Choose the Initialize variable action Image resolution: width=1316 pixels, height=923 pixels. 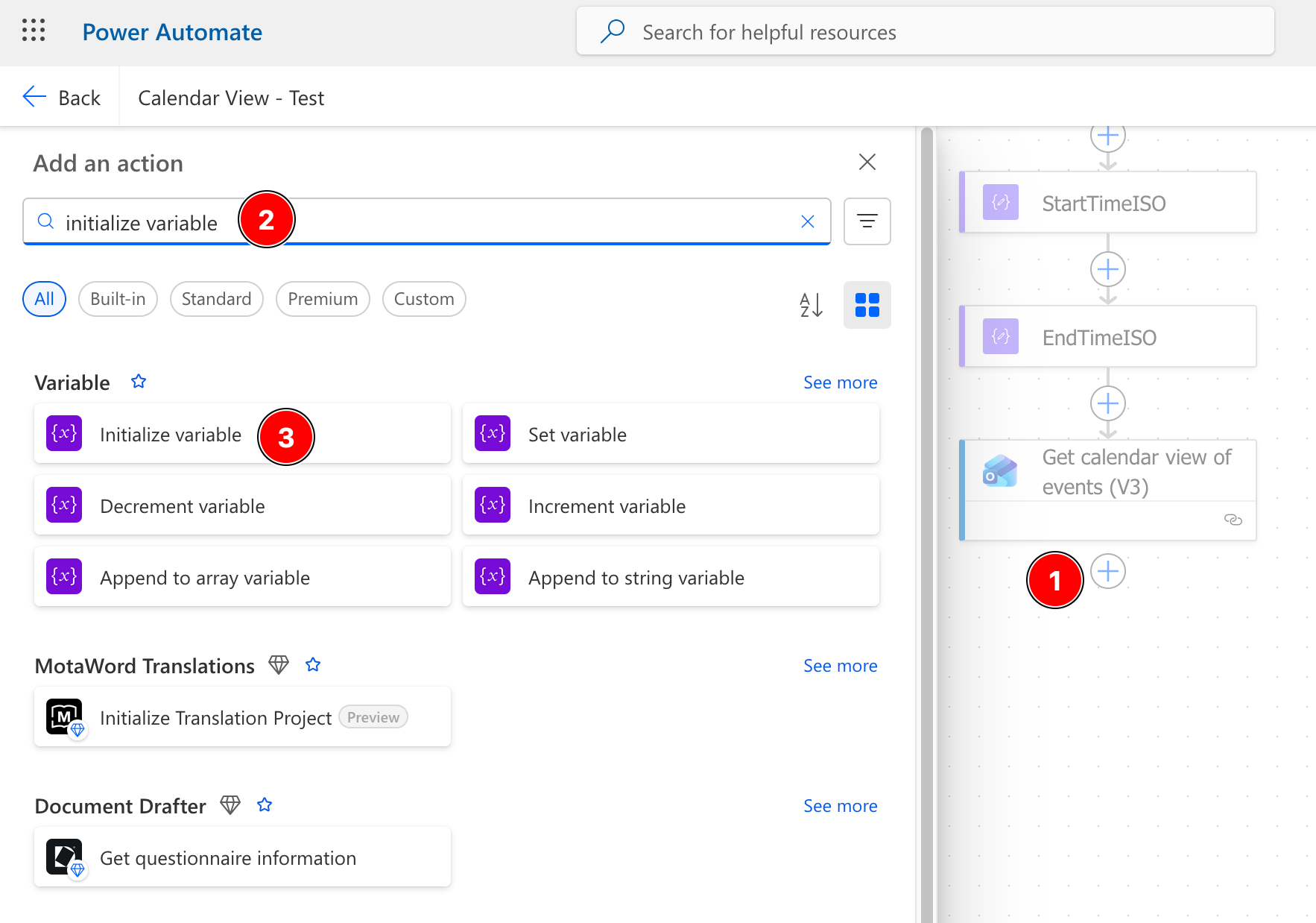pos(242,434)
